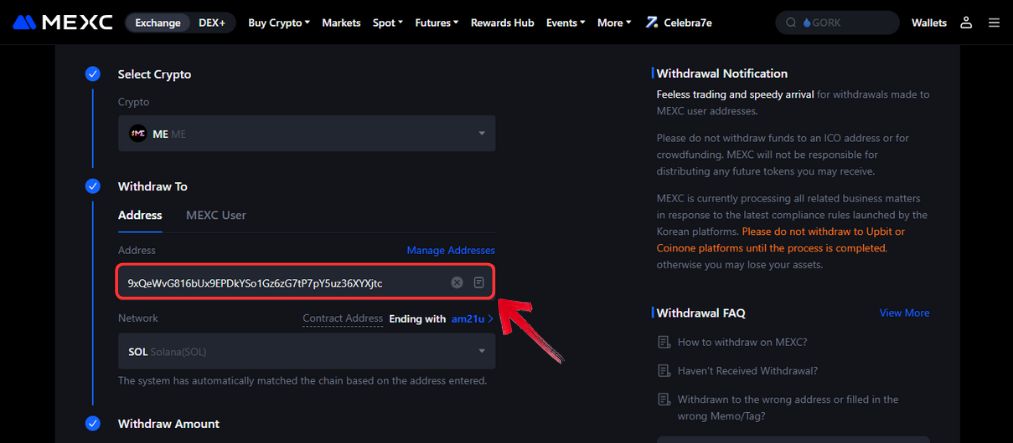This screenshot has width=1013, height=443.
Task: Expand the Network SOL dropdown
Action: point(307,351)
